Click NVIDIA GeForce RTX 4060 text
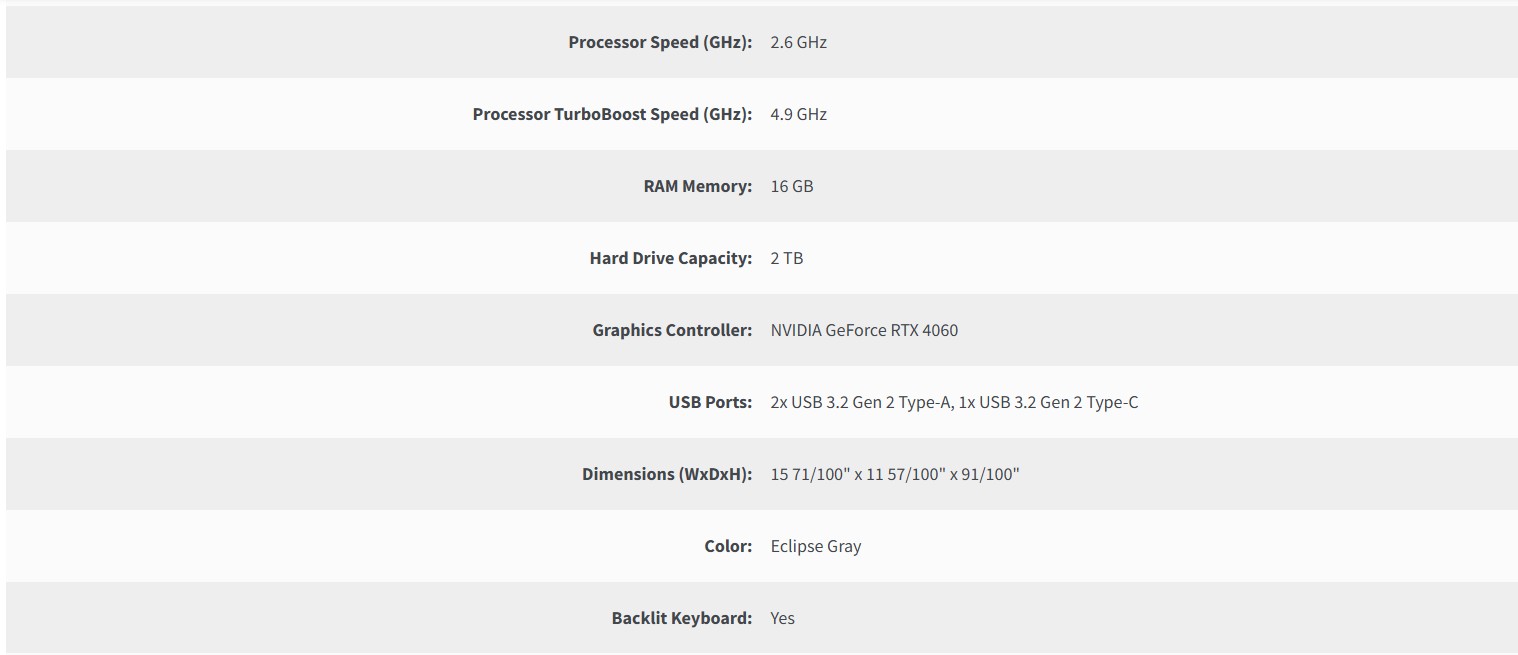This screenshot has width=1518, height=655. click(x=863, y=330)
